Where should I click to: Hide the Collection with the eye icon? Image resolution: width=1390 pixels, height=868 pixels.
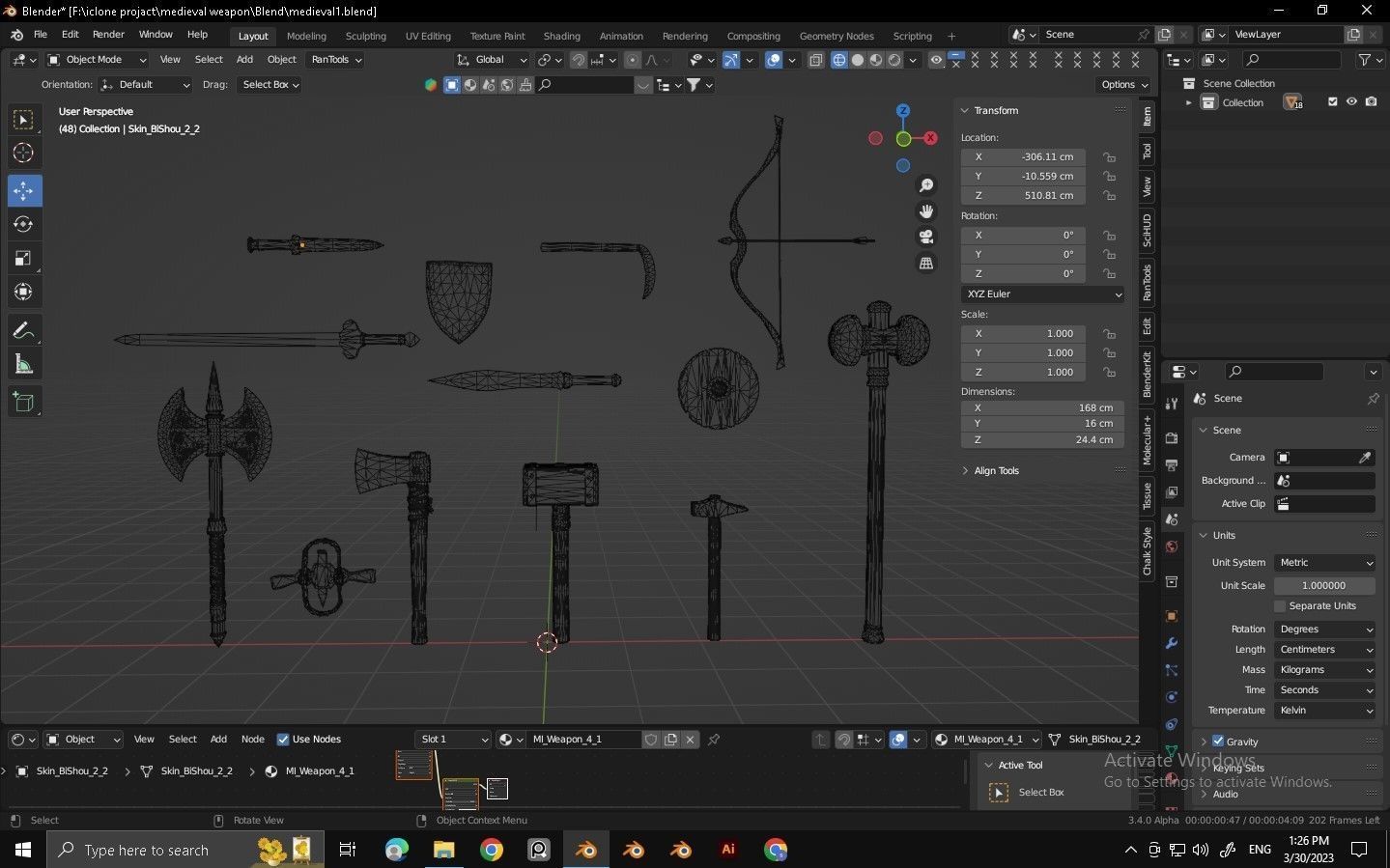click(x=1351, y=101)
